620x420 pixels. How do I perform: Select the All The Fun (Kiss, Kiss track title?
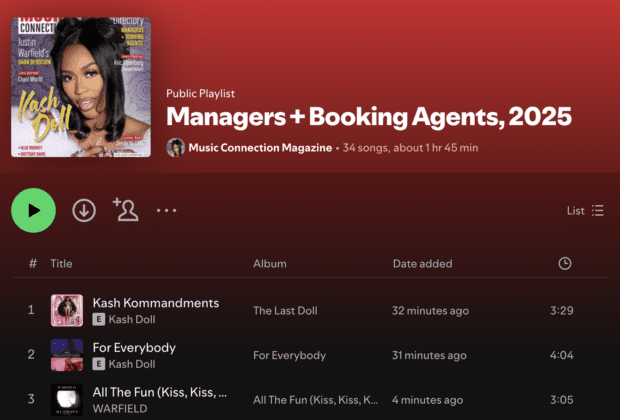point(160,392)
